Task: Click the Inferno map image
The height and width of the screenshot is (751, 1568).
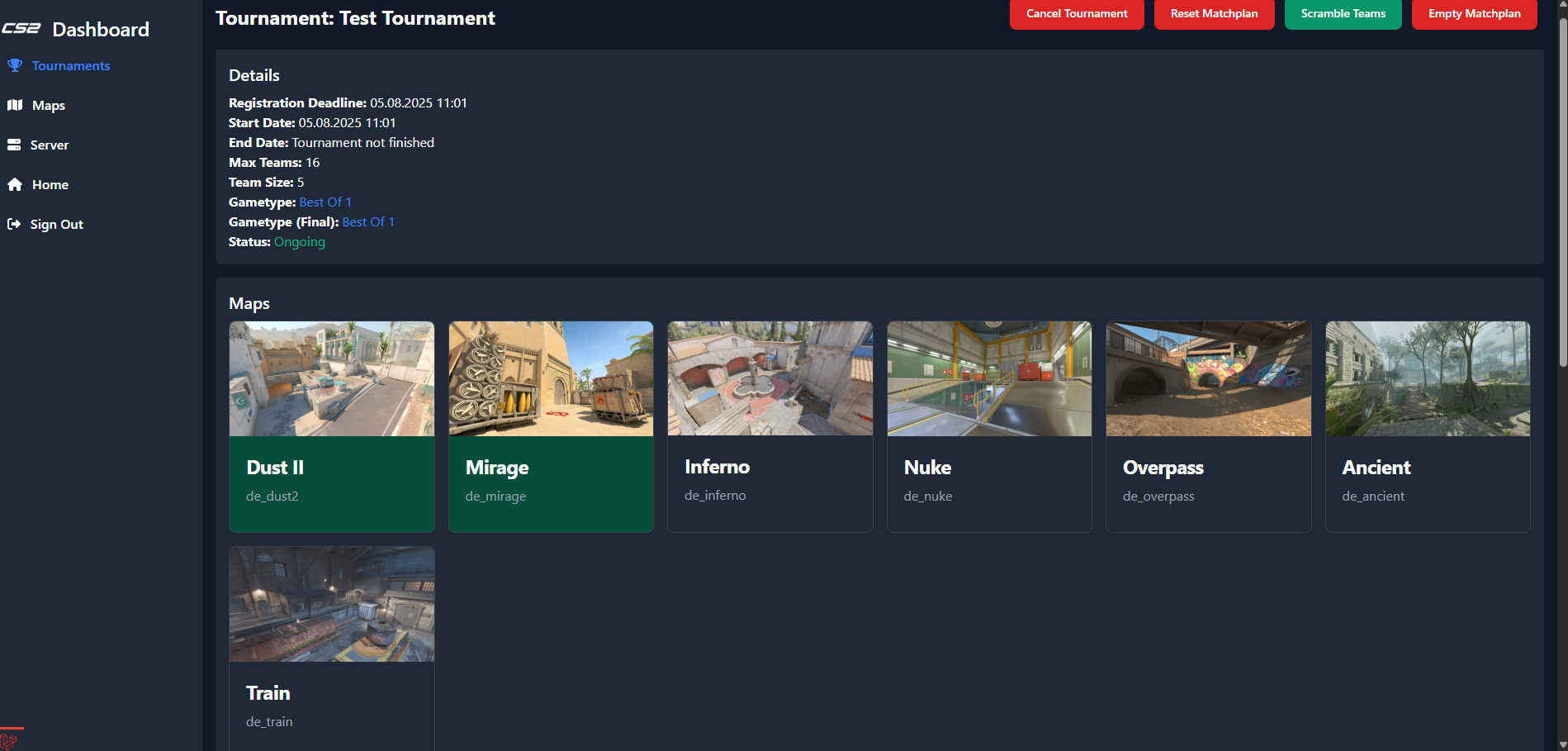Action: point(770,378)
